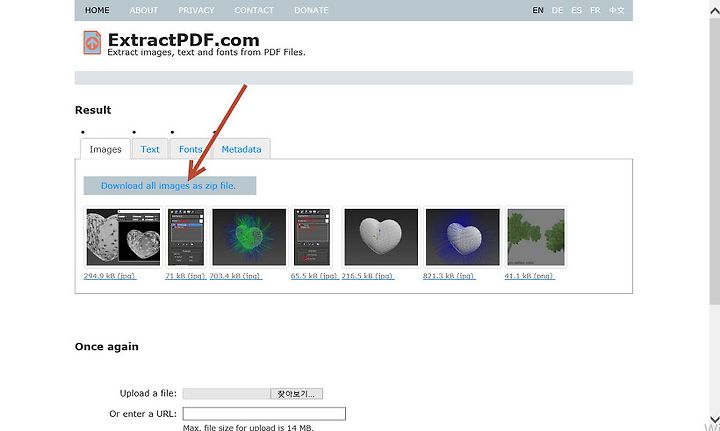
Task: Switch language to Chinese 中文
Action: pyautogui.click(x=616, y=10)
